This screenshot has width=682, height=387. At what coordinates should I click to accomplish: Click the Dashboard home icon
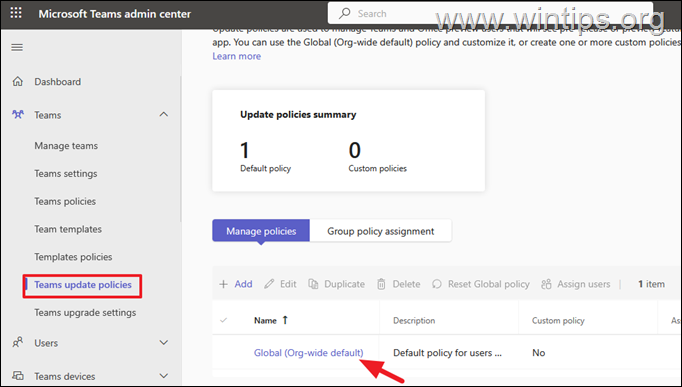[18, 81]
